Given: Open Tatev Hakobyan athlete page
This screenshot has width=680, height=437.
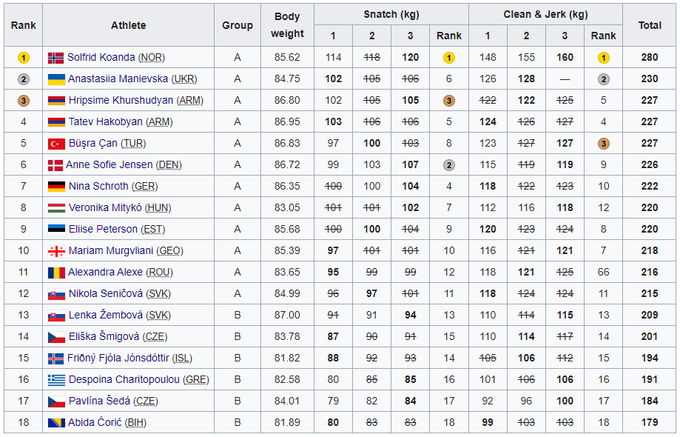Looking at the screenshot, I should tap(105, 122).
